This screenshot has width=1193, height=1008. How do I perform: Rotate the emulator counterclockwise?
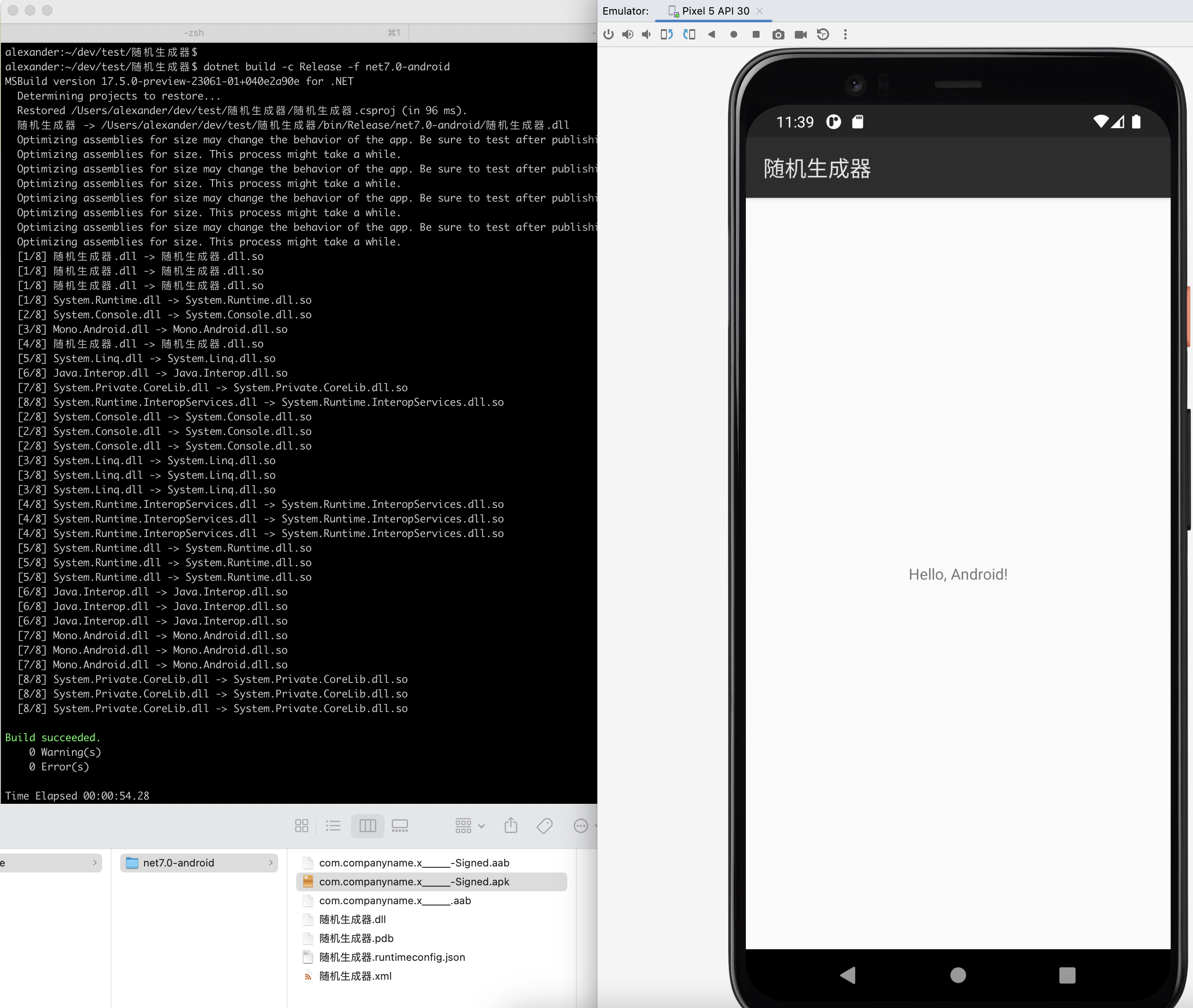pos(666,34)
